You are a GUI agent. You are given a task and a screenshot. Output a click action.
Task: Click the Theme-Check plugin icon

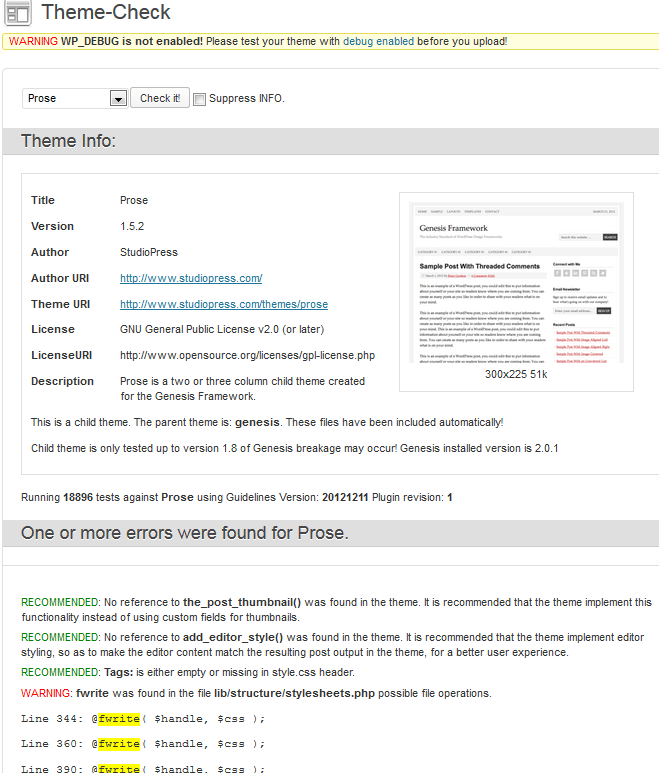[18, 13]
